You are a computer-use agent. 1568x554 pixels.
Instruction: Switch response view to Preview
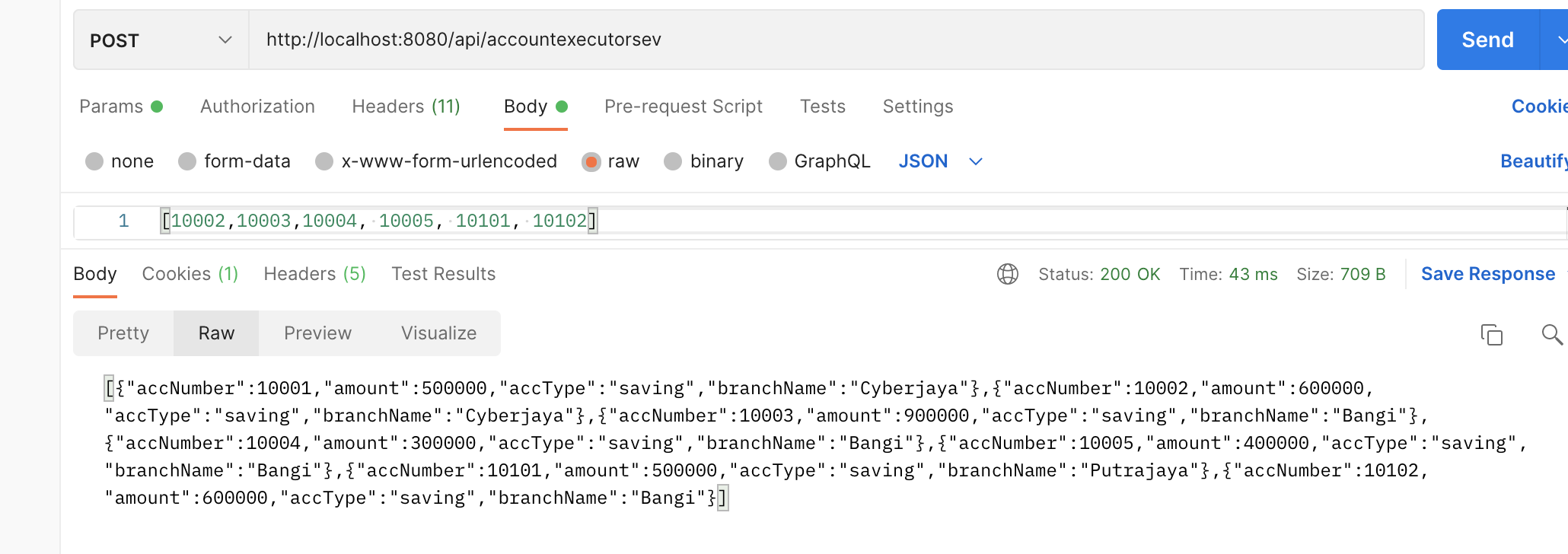click(x=317, y=333)
